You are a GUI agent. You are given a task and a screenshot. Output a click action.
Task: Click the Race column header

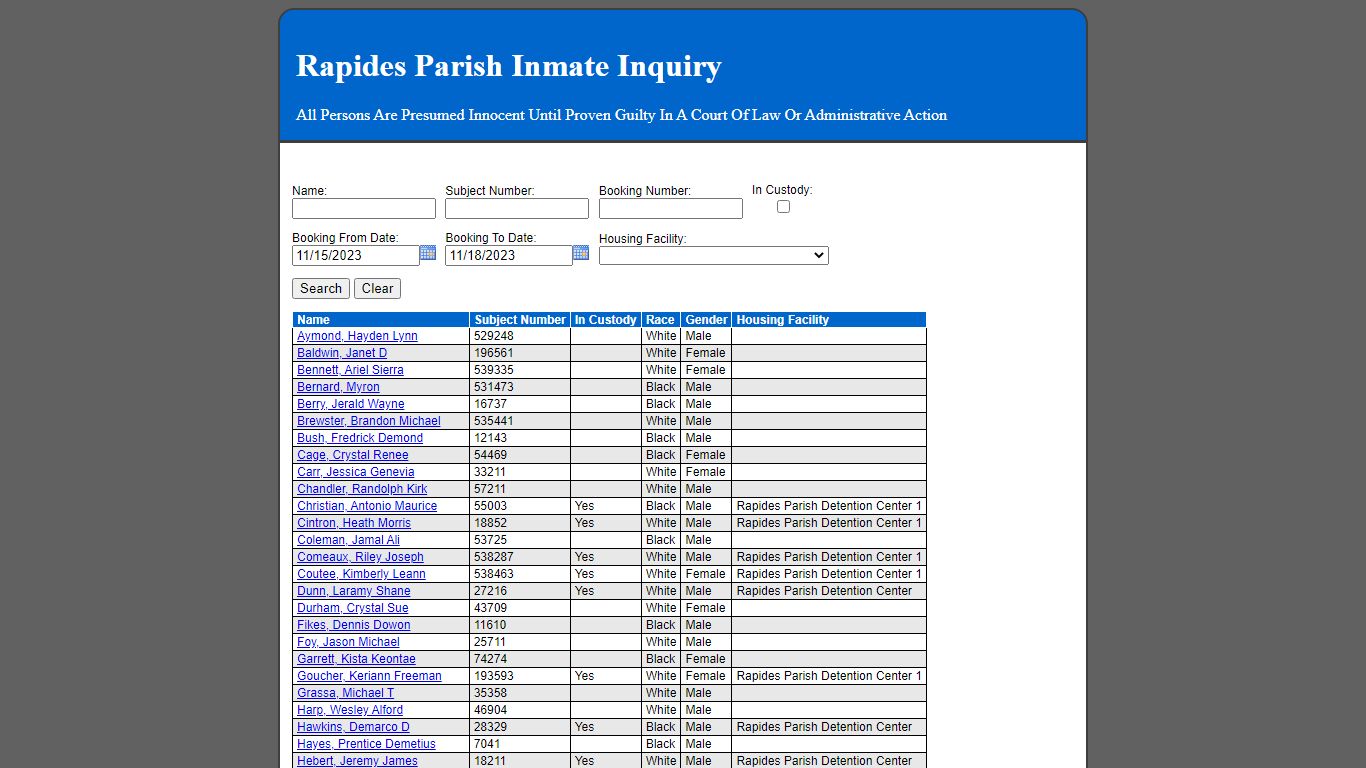661,320
